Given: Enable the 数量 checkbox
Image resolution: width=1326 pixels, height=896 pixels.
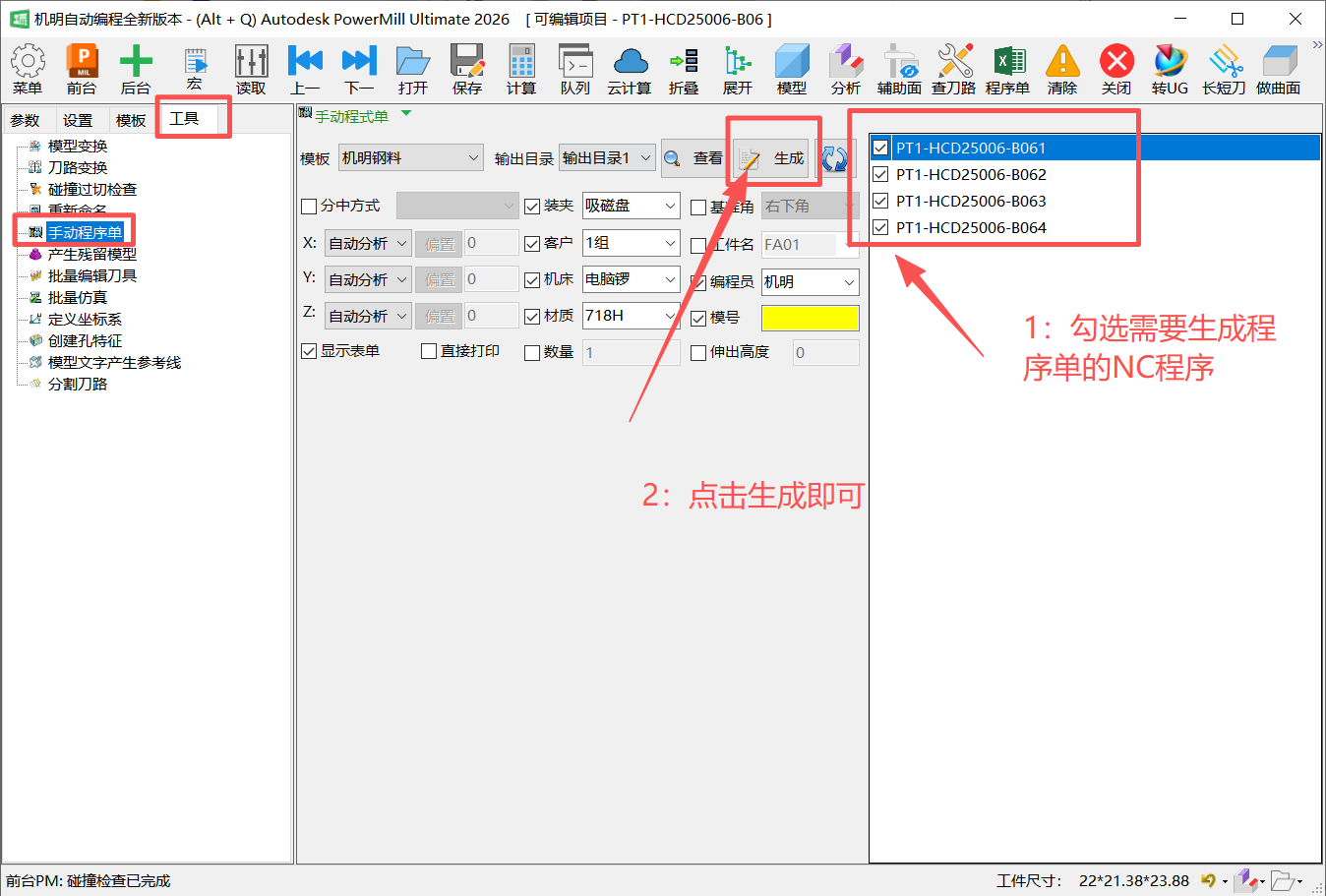Looking at the screenshot, I should [532, 353].
